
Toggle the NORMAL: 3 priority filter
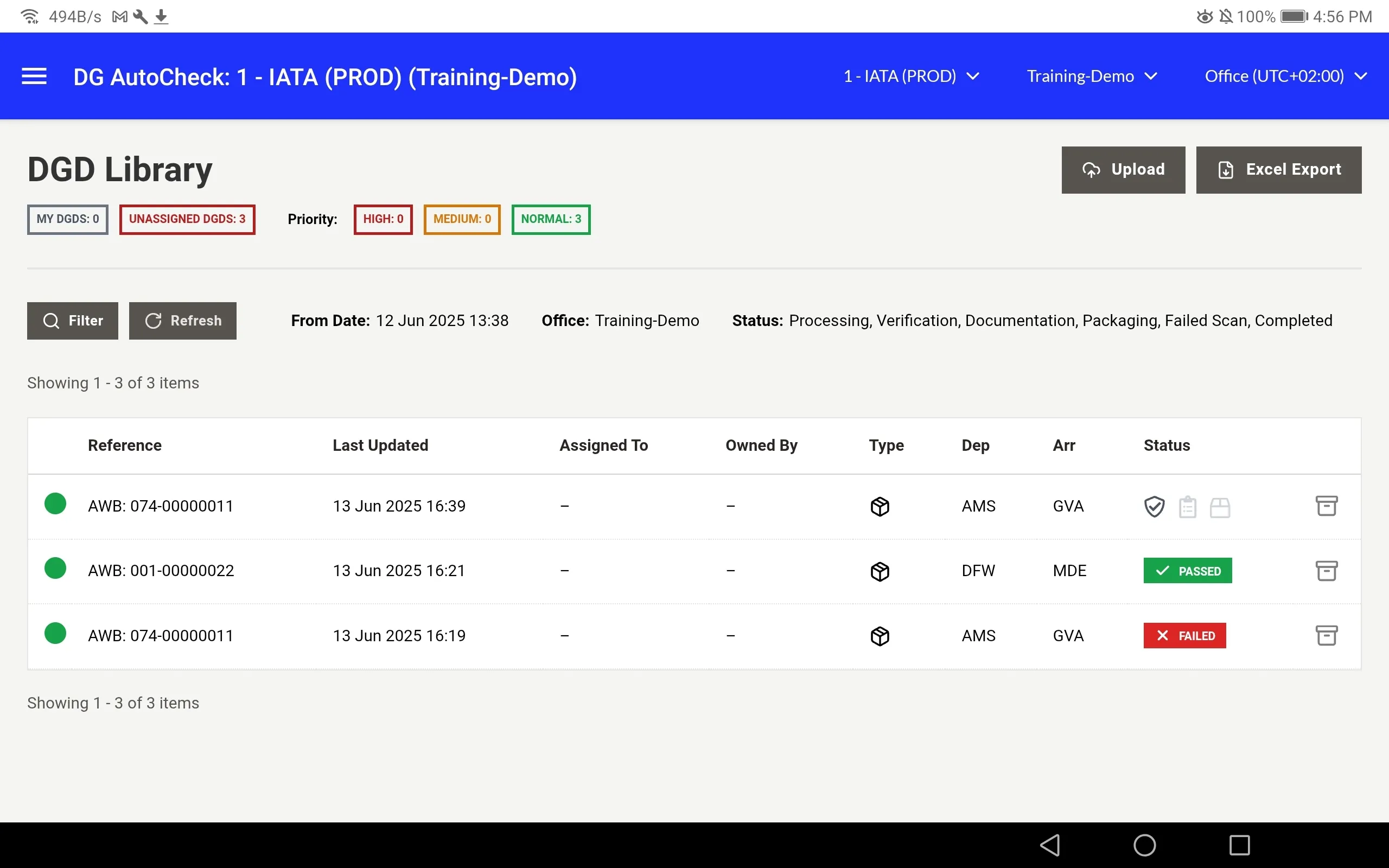tap(551, 219)
